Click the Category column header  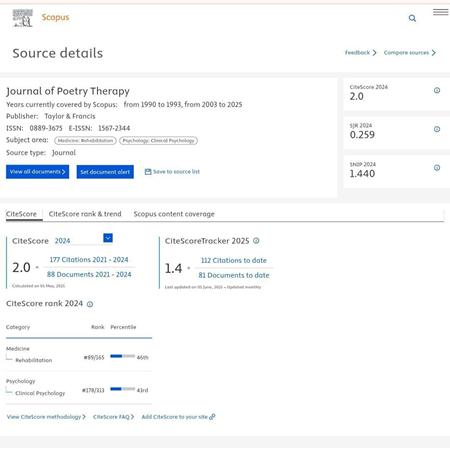click(x=18, y=327)
